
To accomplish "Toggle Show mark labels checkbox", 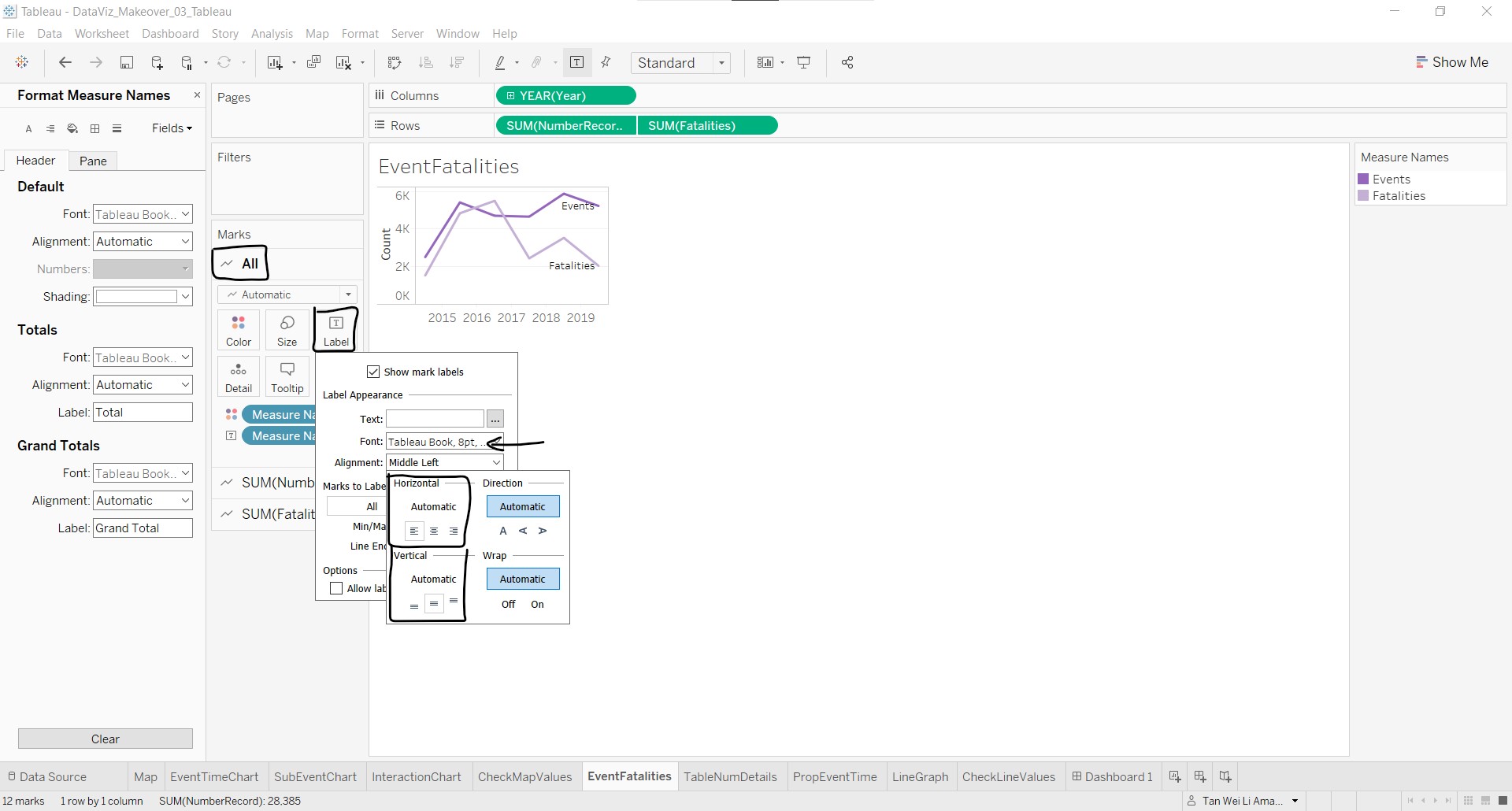I will (373, 372).
